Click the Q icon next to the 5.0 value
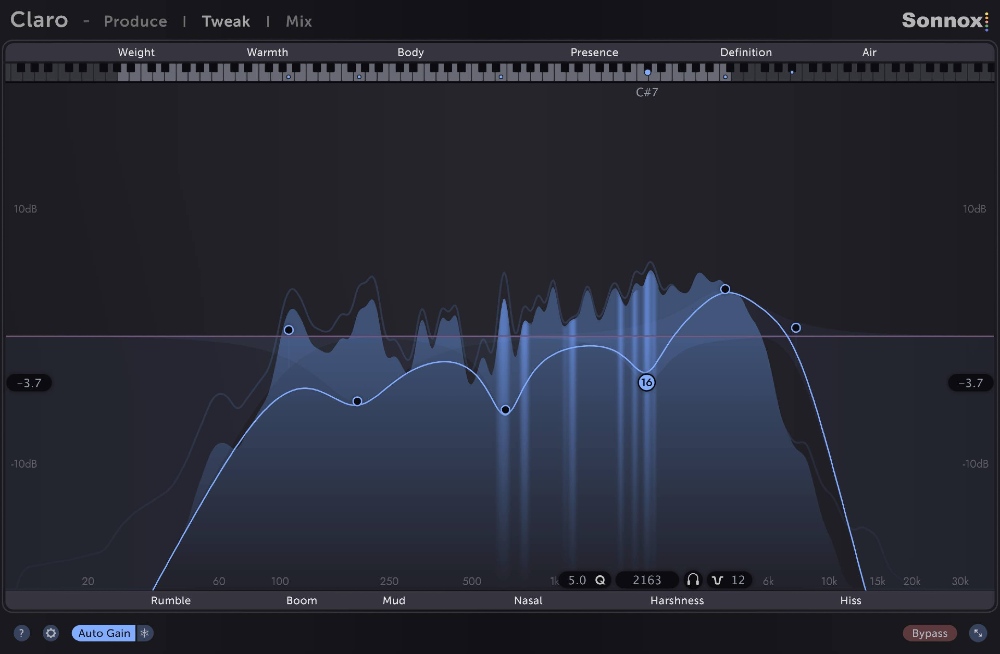1000x654 pixels. (600, 580)
